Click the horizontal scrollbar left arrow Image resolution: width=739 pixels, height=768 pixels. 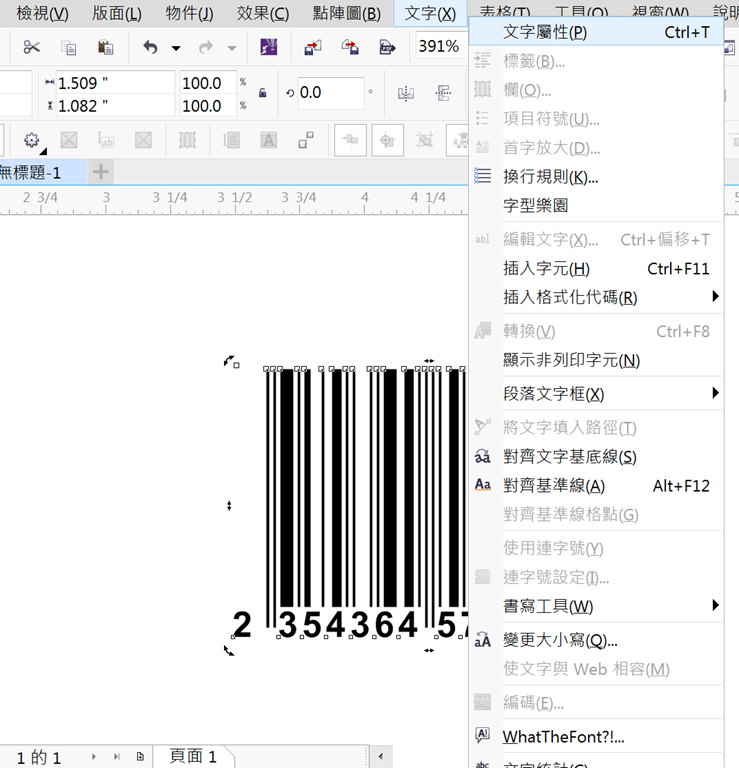pos(381,756)
